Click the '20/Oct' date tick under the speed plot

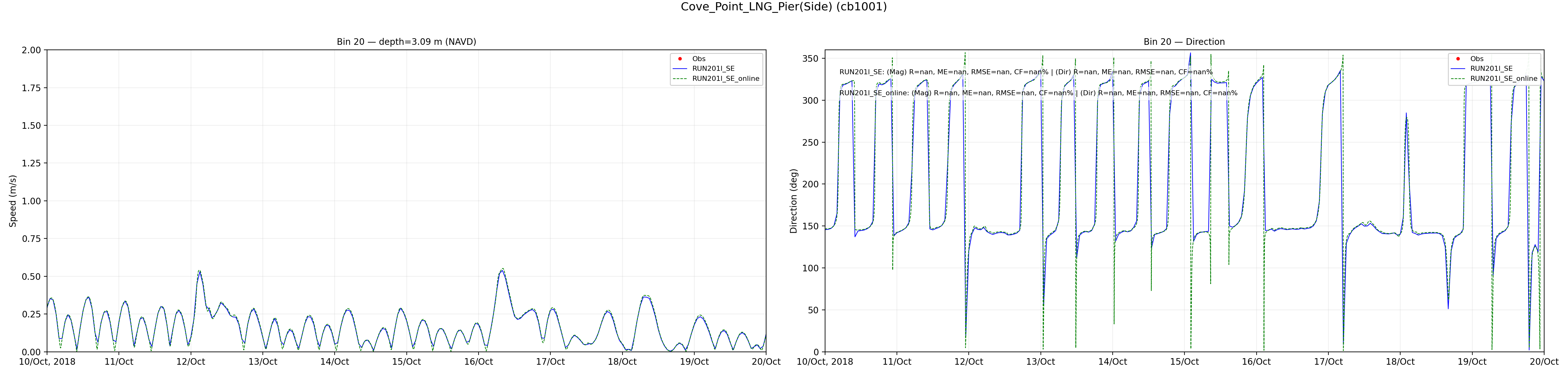click(766, 361)
